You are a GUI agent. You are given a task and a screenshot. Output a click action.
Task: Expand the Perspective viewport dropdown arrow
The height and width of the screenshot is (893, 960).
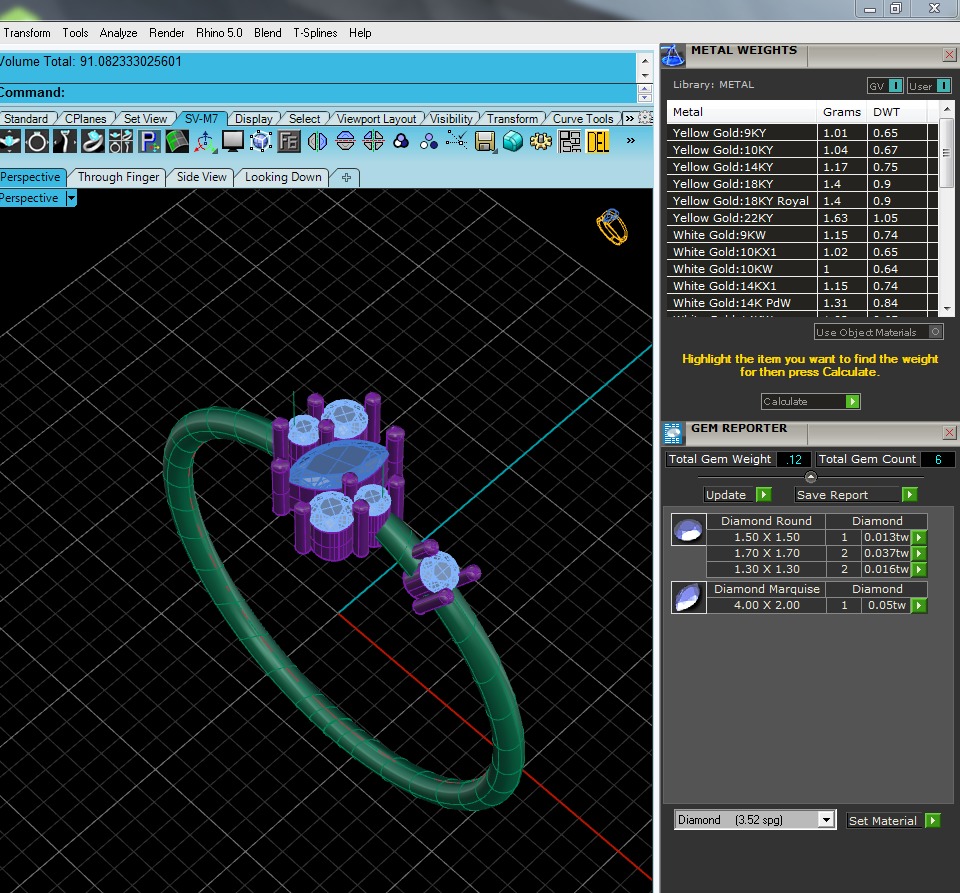[x=71, y=198]
